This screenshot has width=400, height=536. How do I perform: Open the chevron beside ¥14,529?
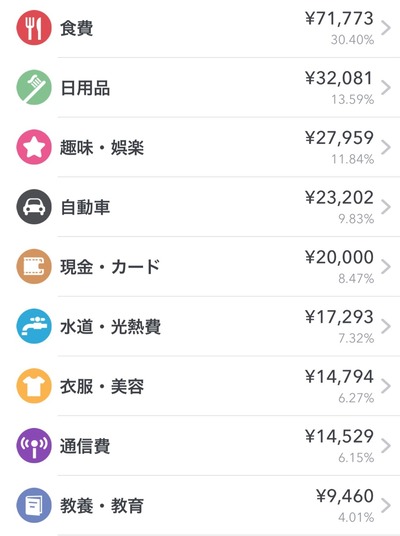[x=386, y=446]
